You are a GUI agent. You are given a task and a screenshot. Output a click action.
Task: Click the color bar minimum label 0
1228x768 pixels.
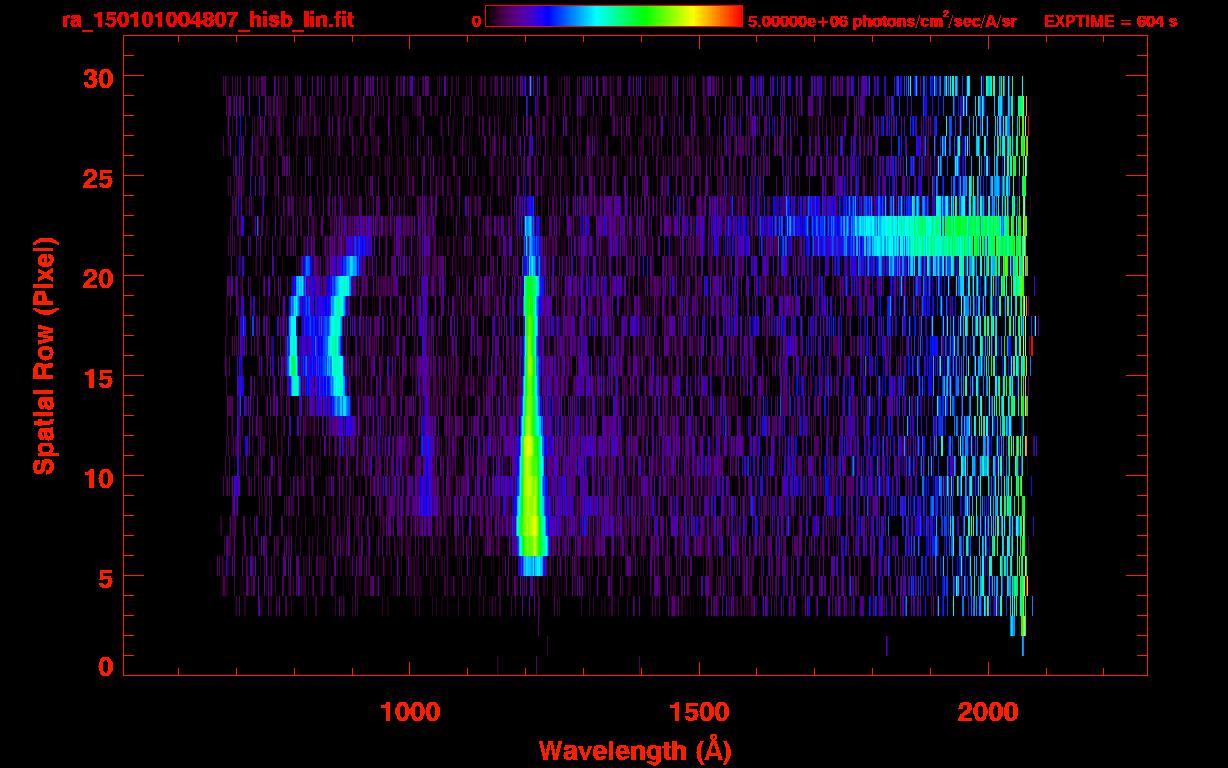click(x=476, y=21)
